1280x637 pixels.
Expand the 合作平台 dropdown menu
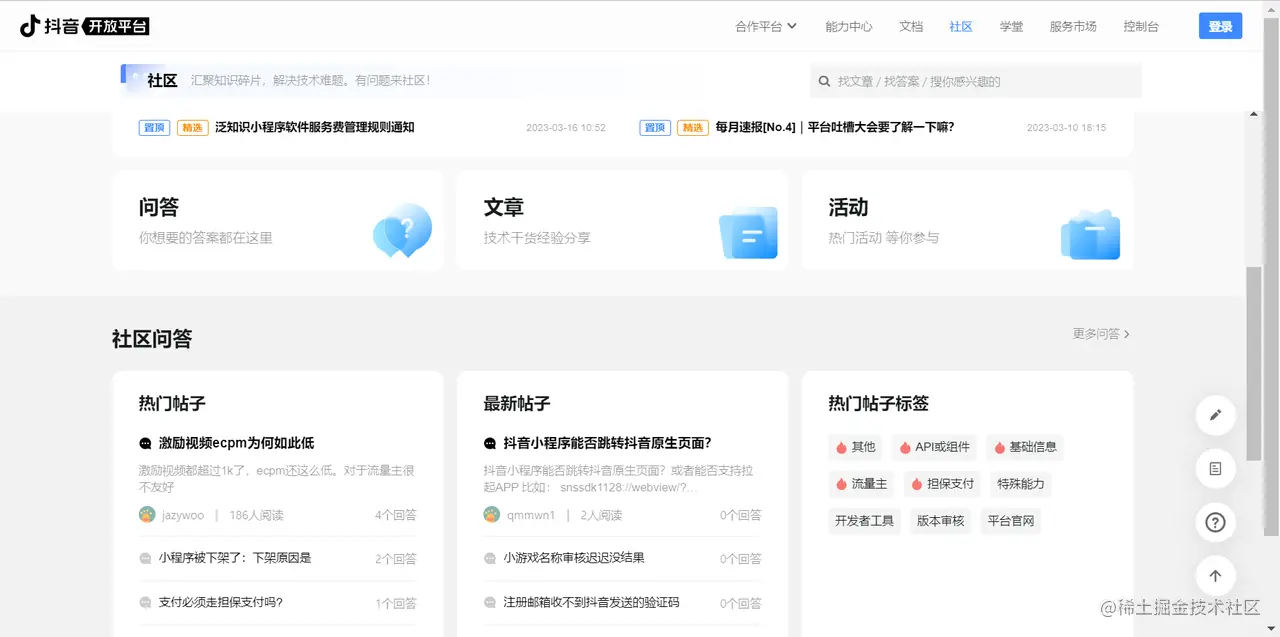[x=766, y=27]
